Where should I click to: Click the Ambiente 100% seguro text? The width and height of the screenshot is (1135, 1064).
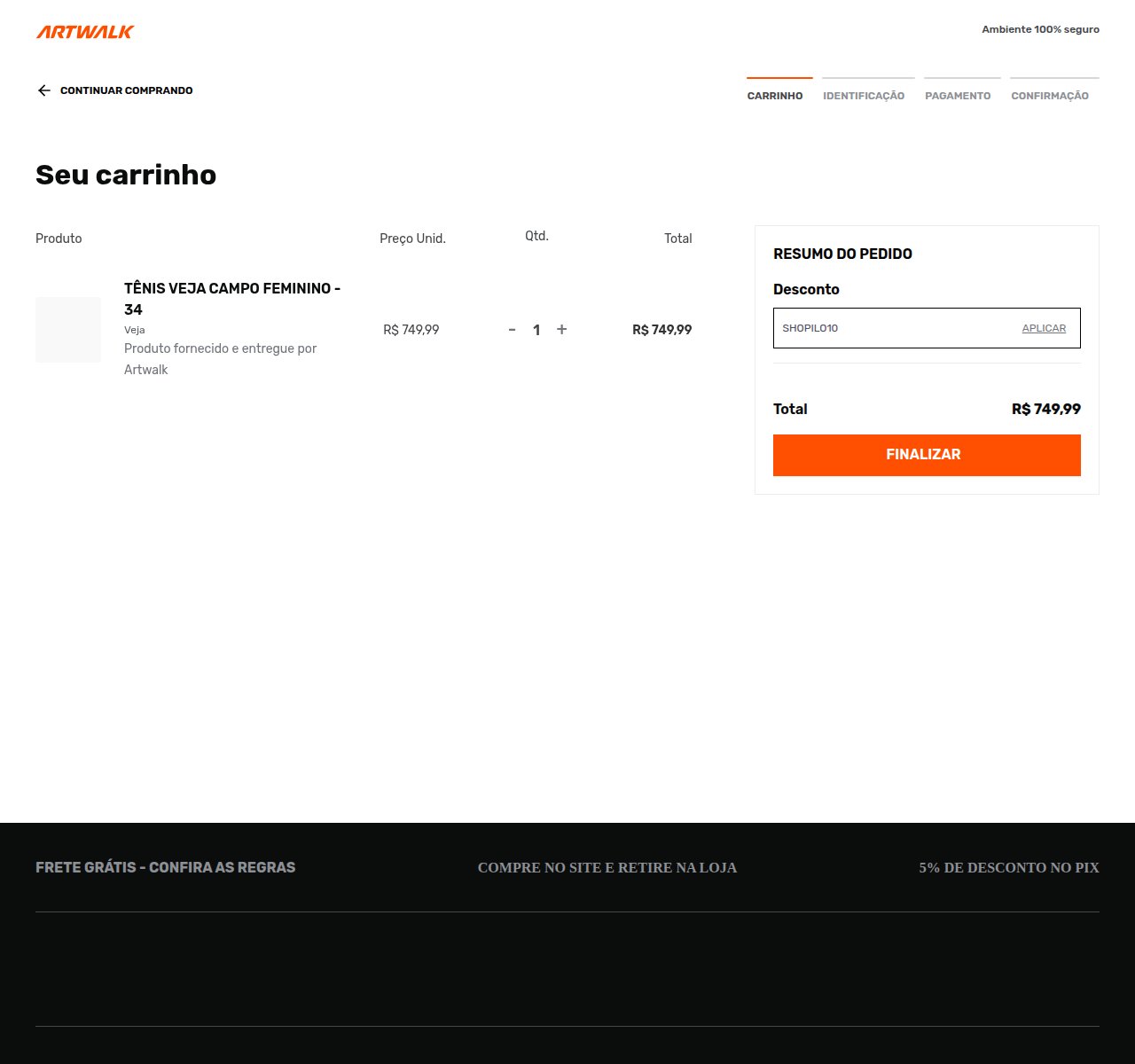pos(1040,29)
